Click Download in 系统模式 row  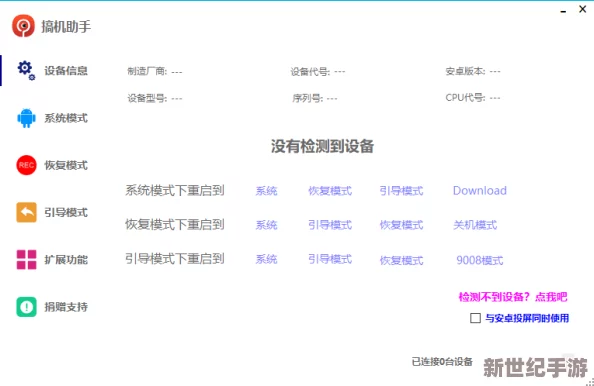tap(480, 191)
